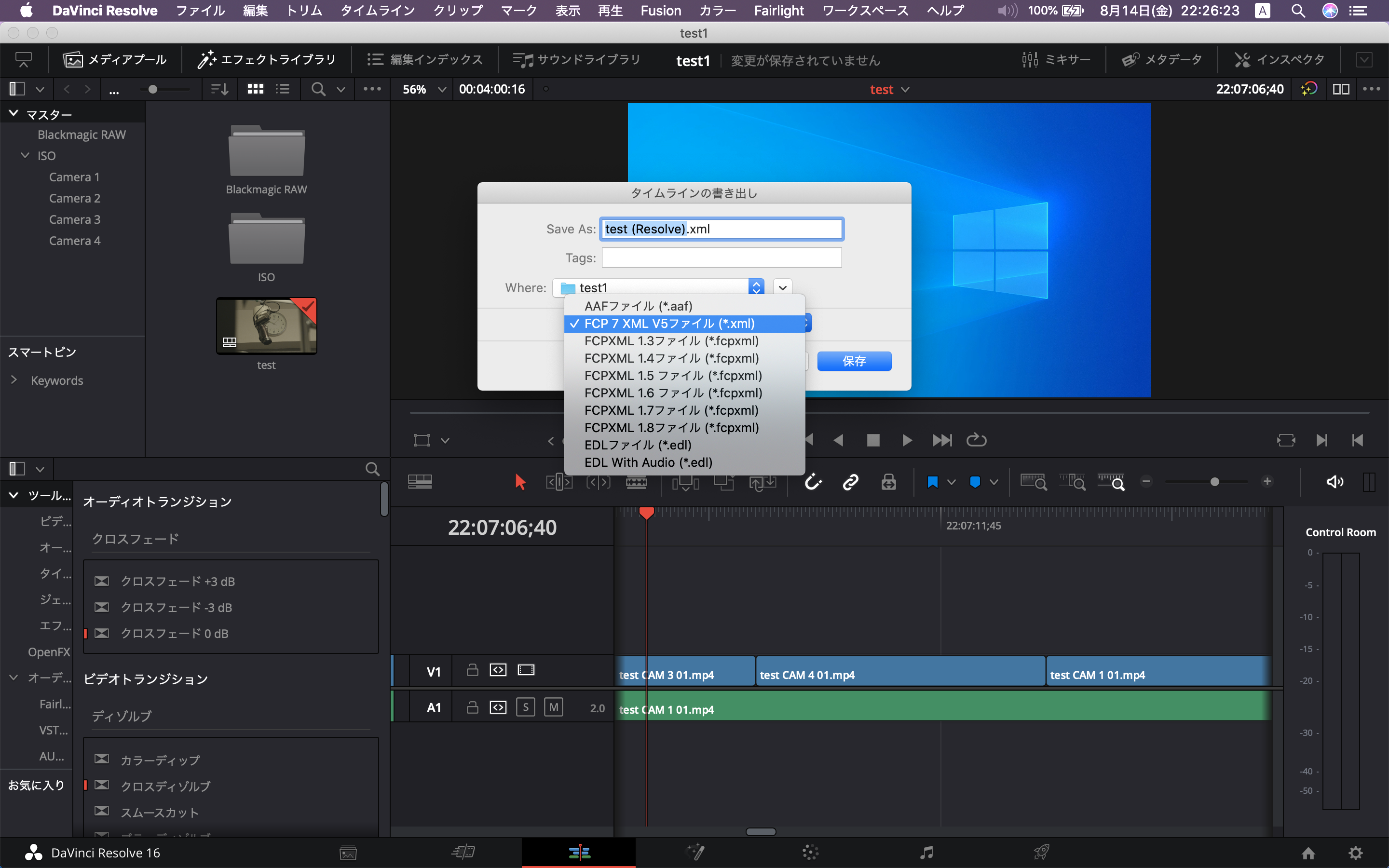
Task: Click the blue 保存 save button
Action: point(854,361)
